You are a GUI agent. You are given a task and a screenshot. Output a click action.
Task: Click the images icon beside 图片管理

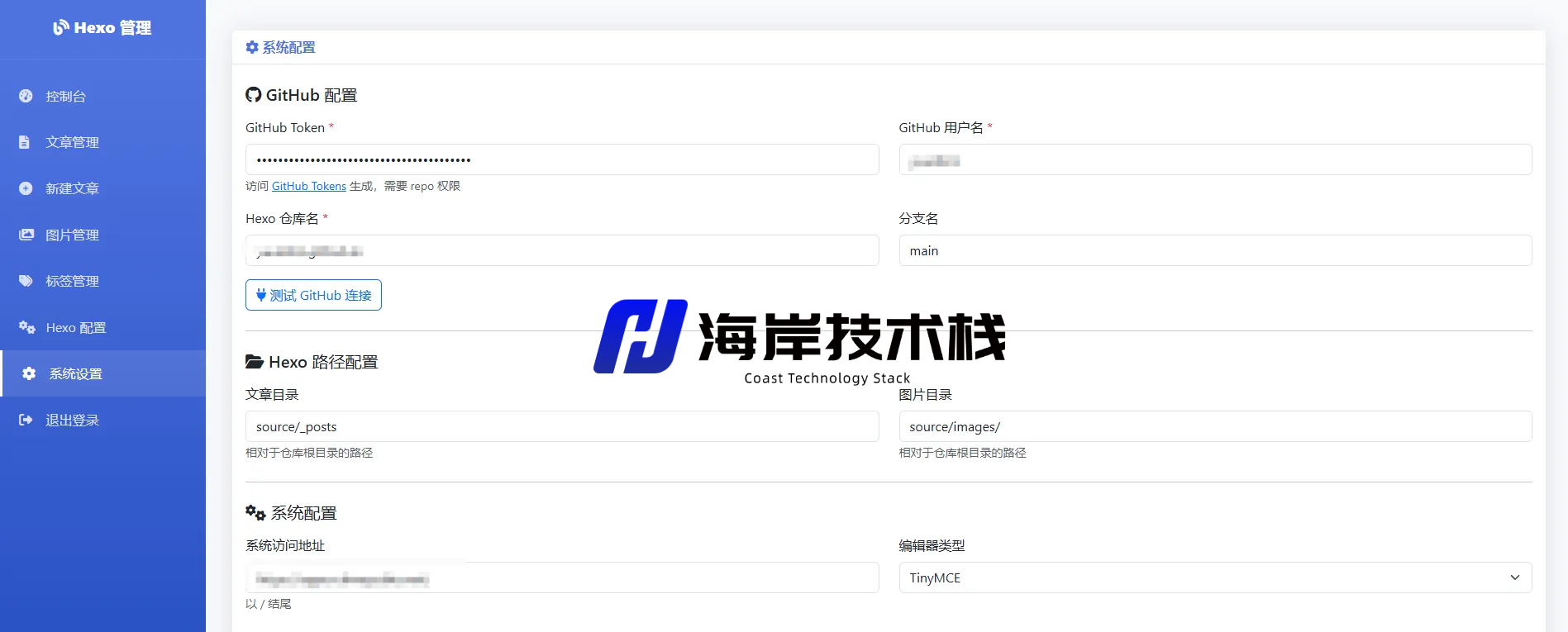26,235
